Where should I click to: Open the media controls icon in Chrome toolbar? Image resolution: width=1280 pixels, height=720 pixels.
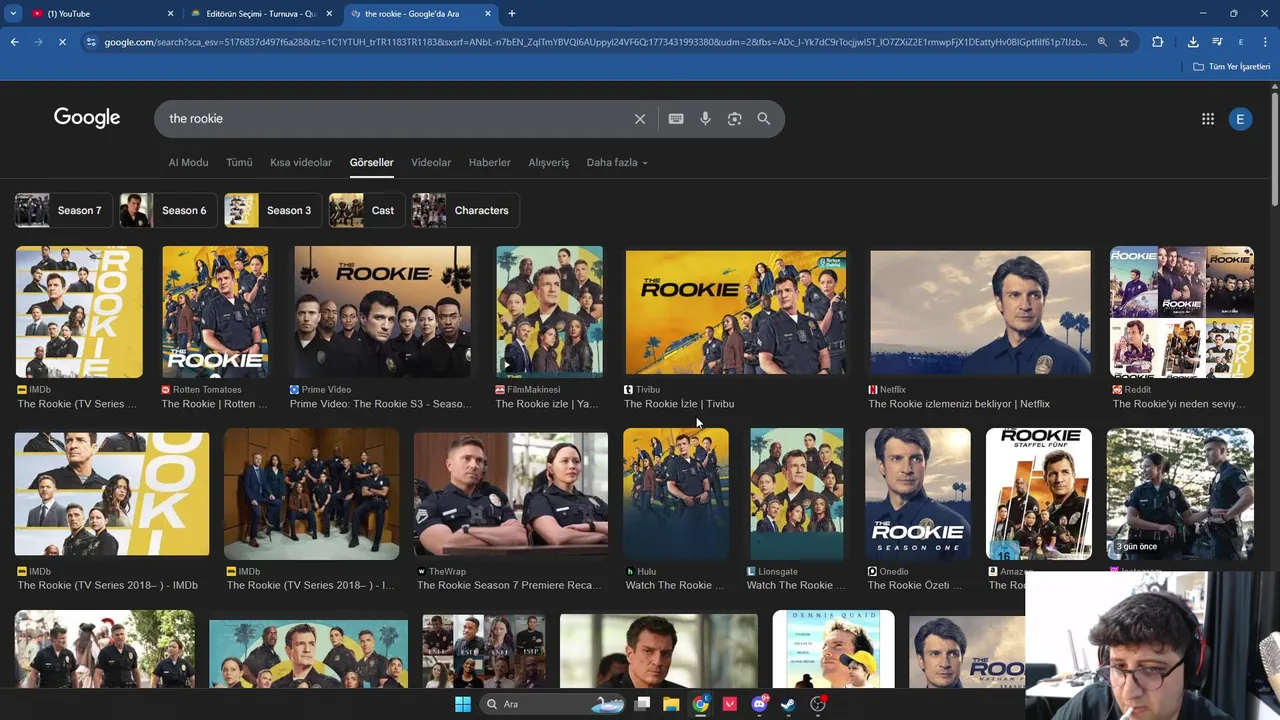1217,42
